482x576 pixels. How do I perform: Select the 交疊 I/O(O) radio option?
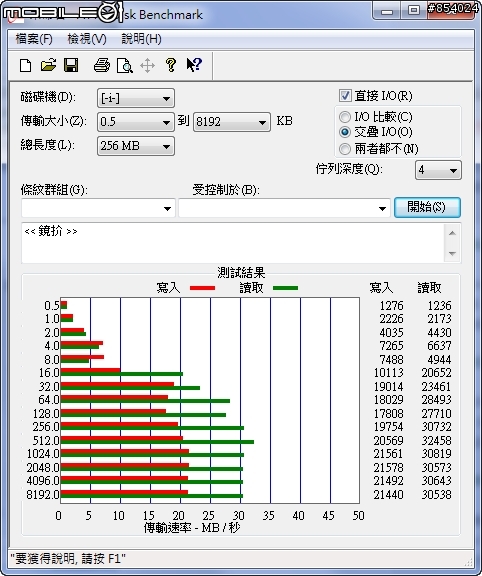click(345, 132)
